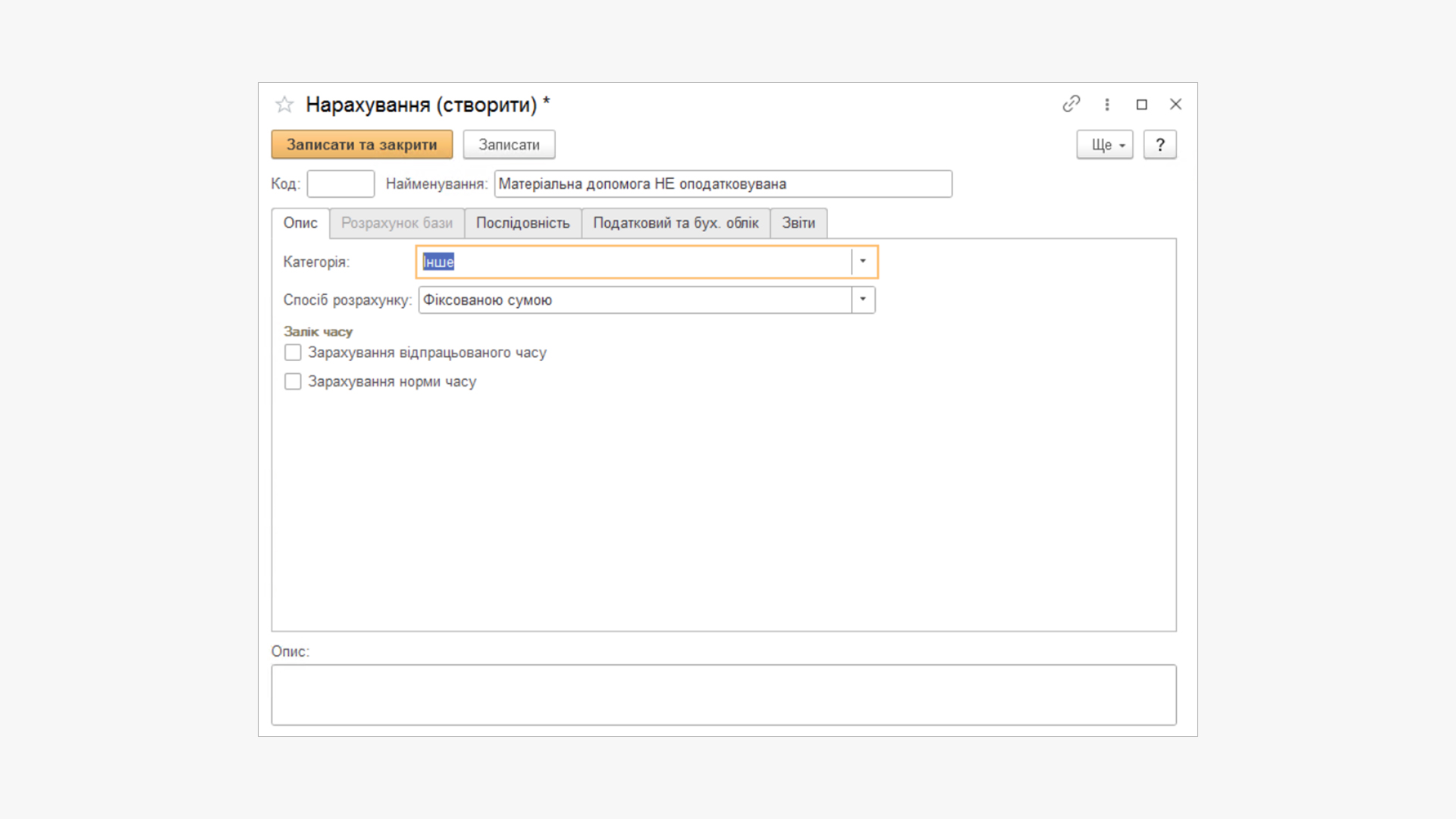Close the Нарахування dialog
This screenshot has height=819, width=1456.
[x=1175, y=105]
